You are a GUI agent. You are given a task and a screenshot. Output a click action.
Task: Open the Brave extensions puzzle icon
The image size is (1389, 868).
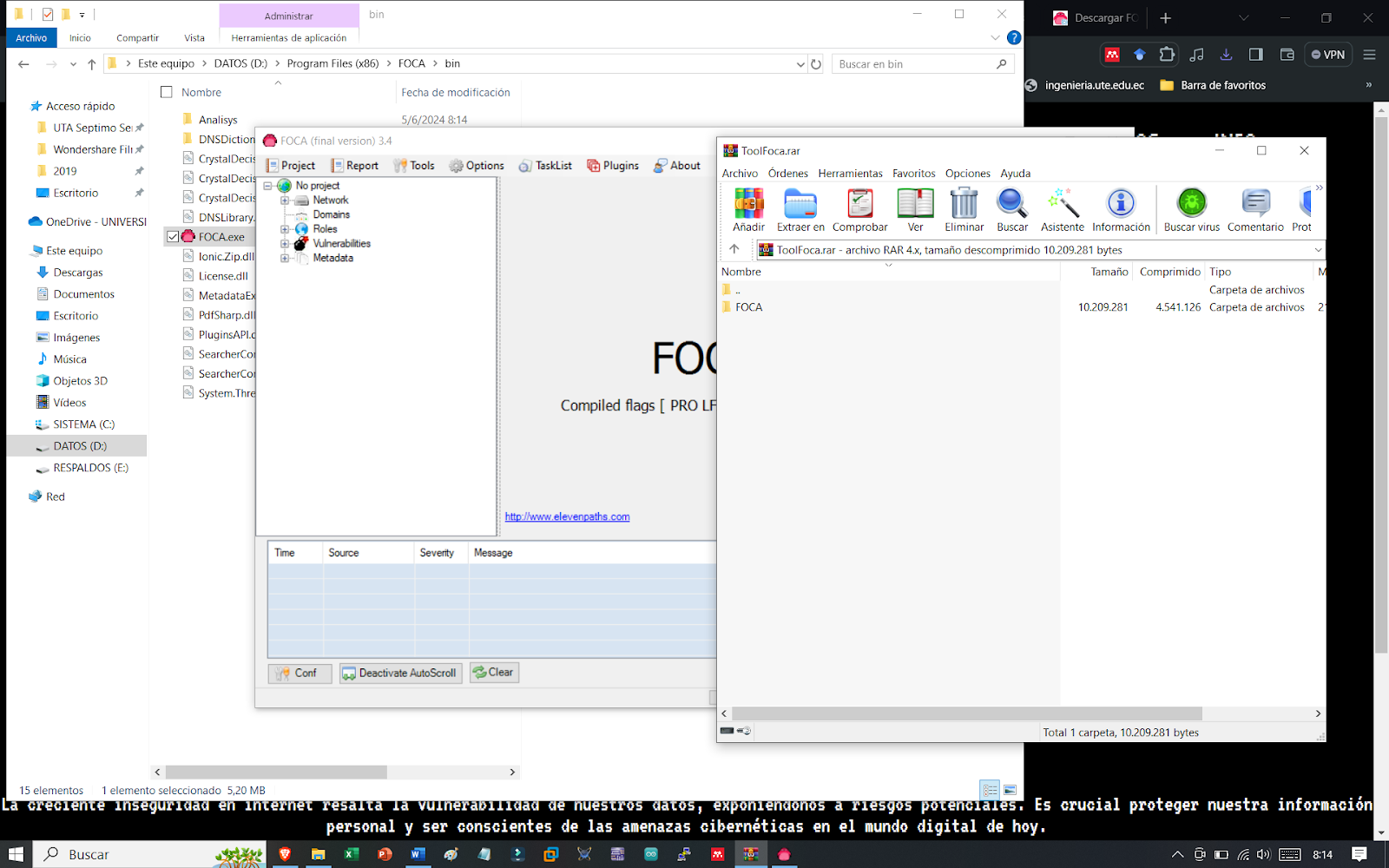(1167, 54)
